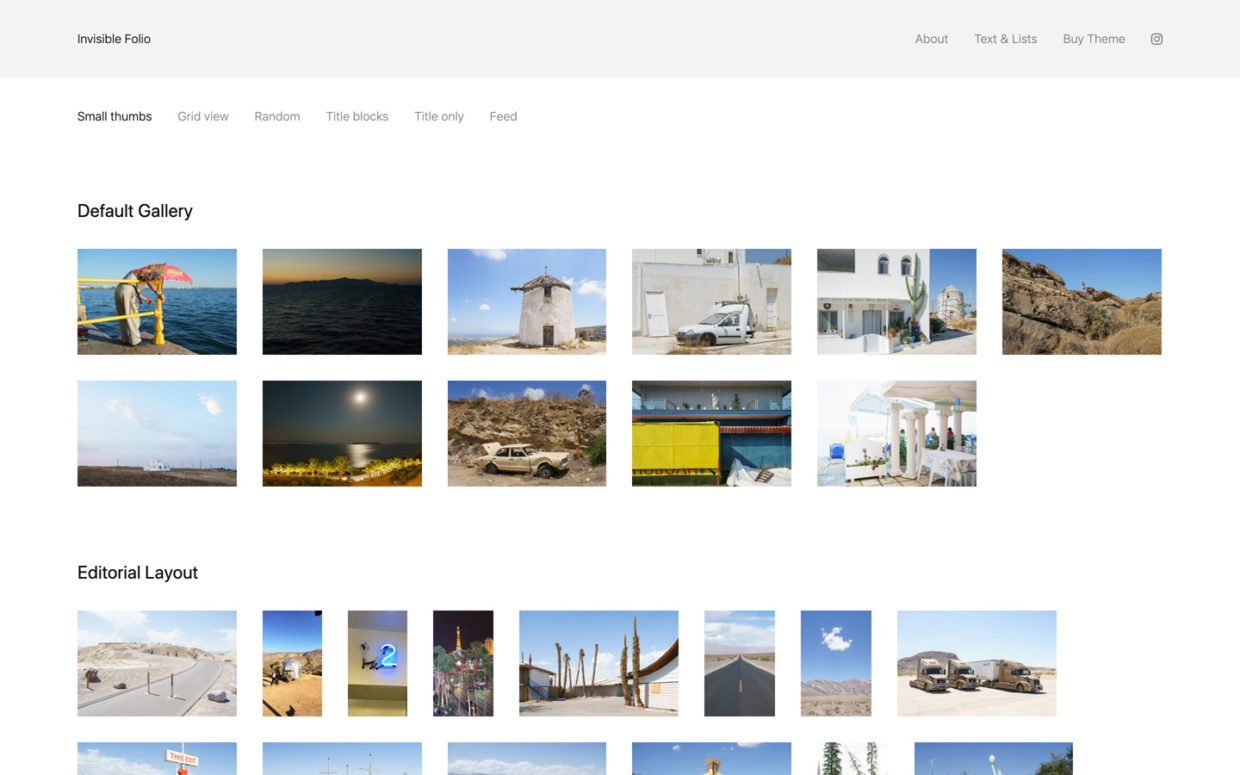Viewport: 1240px width, 775px height.
Task: Visit the Text & Lists page
Action: [1005, 39]
